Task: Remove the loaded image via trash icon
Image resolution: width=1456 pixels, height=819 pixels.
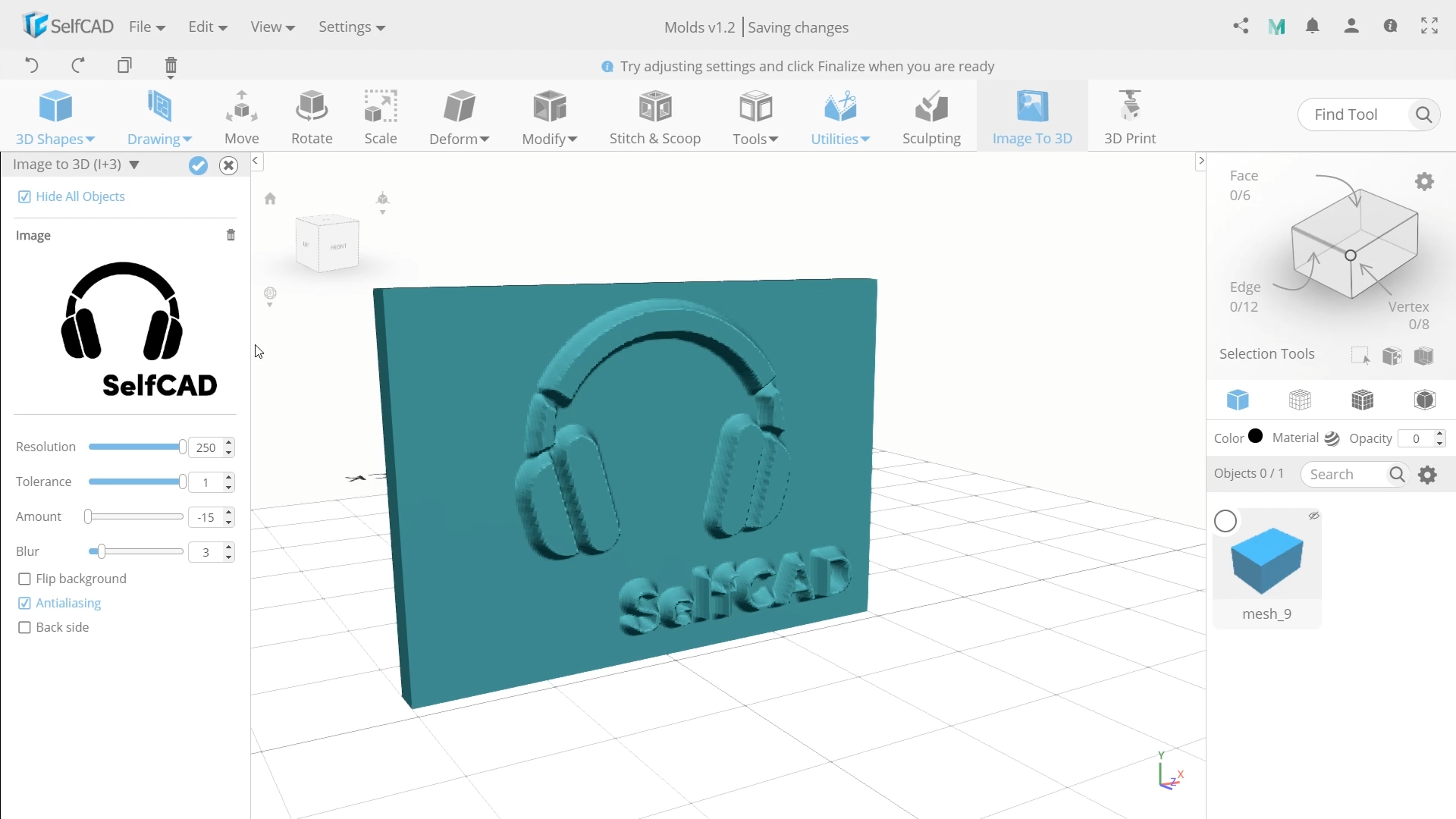Action: [x=231, y=235]
